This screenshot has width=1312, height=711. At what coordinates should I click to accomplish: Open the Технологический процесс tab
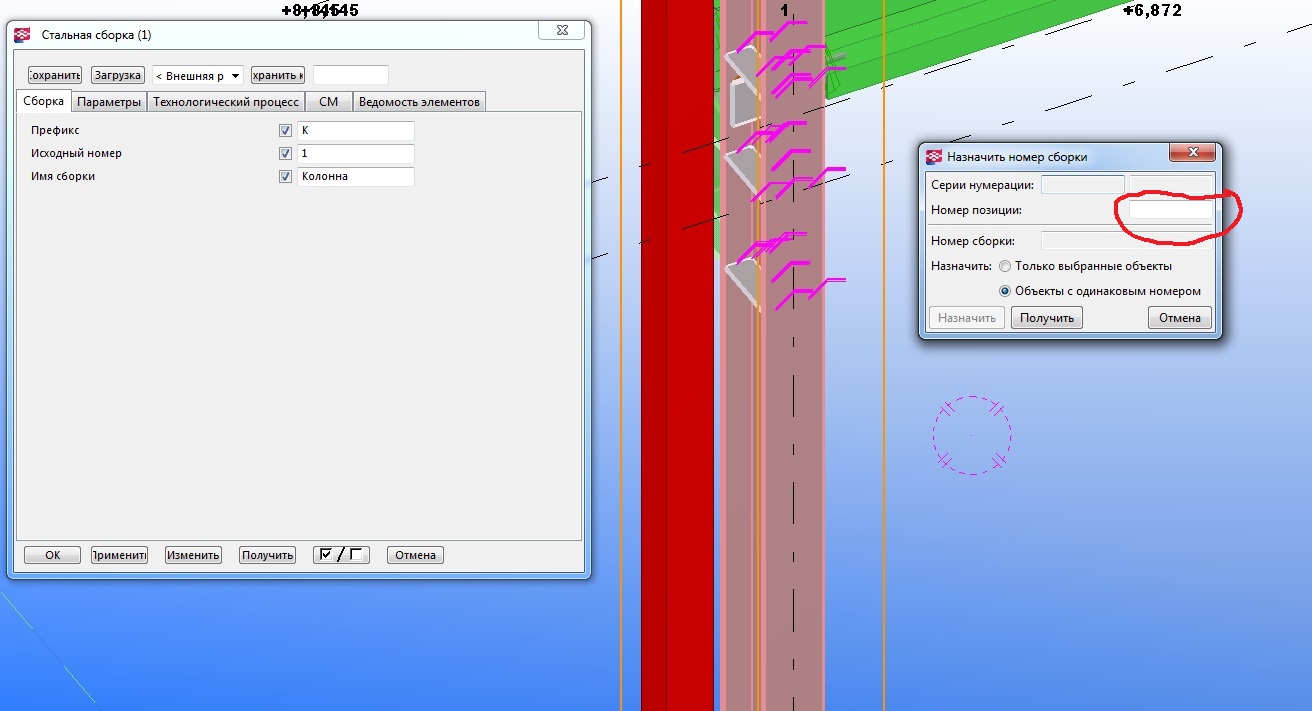(x=226, y=102)
